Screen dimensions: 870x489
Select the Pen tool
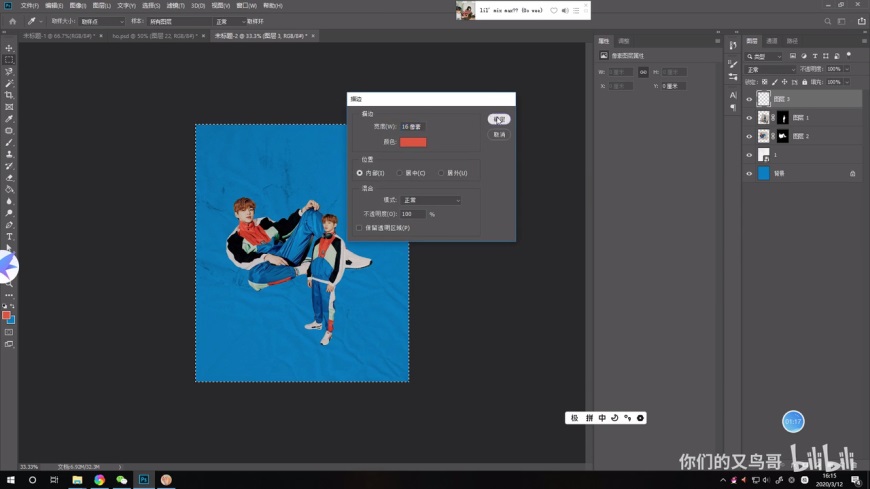pos(9,225)
